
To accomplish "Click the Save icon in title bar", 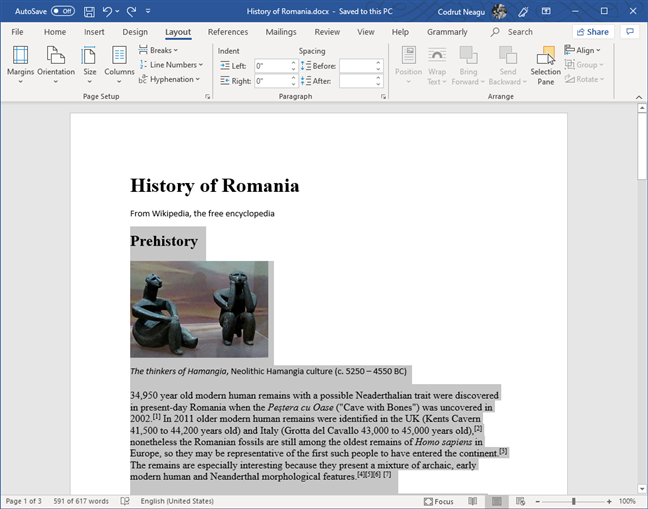I will tap(89, 12).
